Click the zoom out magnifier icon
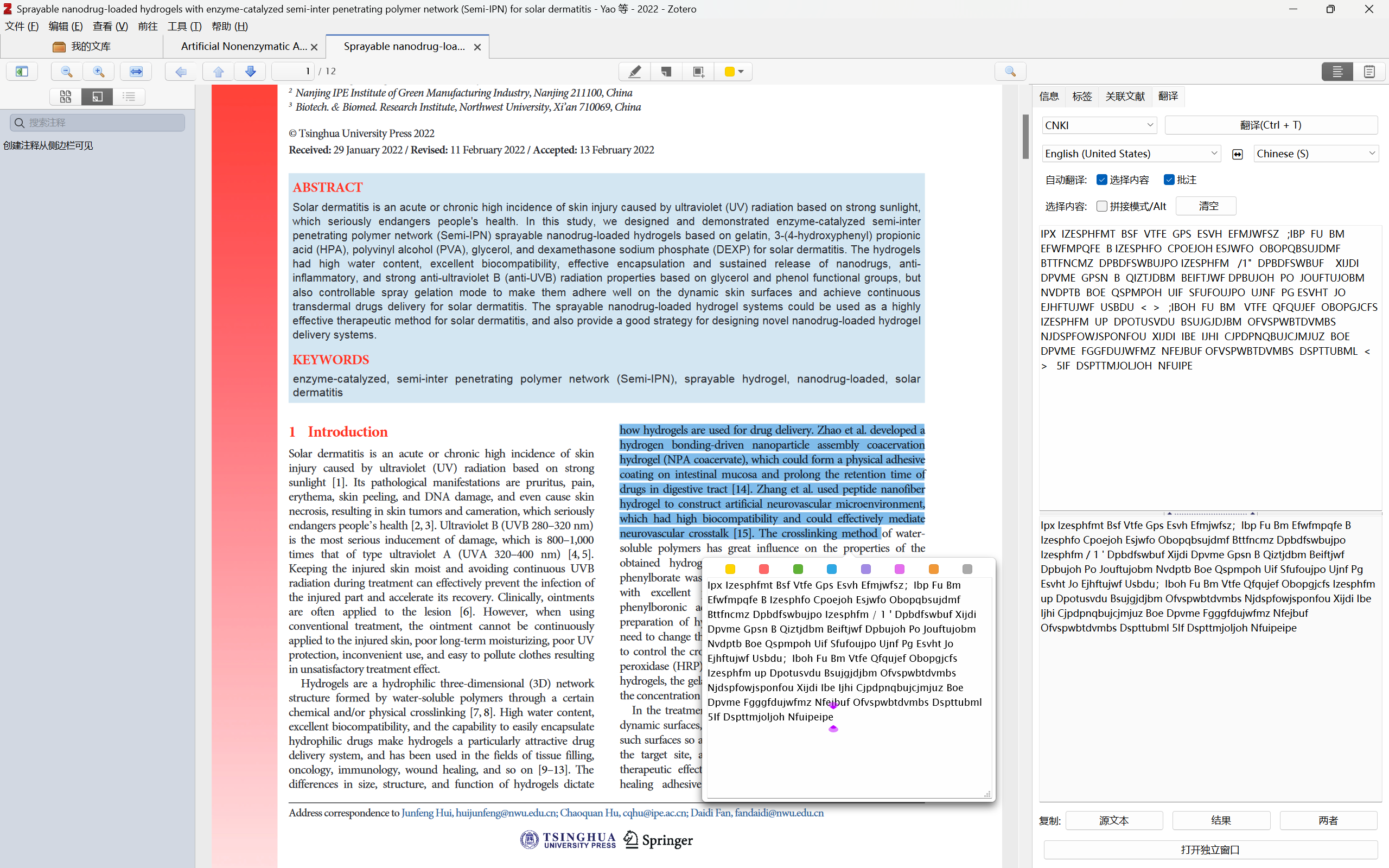 coord(67,71)
